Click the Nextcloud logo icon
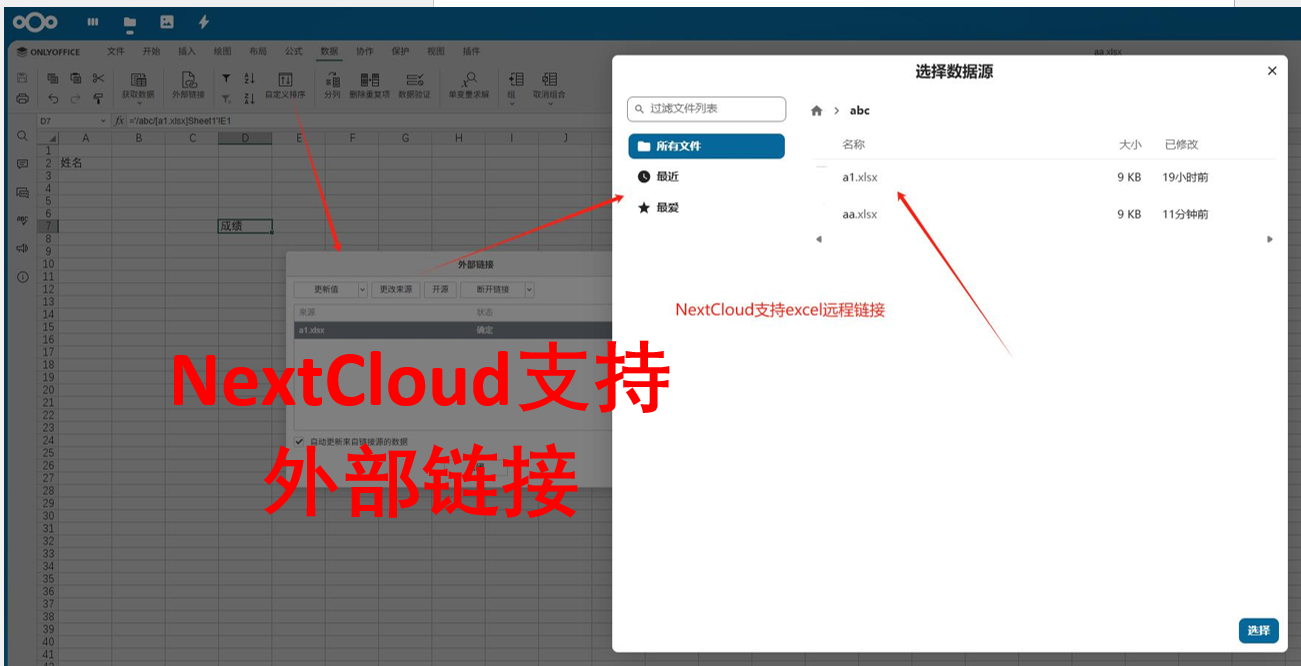The height and width of the screenshot is (666, 1301). (36, 22)
